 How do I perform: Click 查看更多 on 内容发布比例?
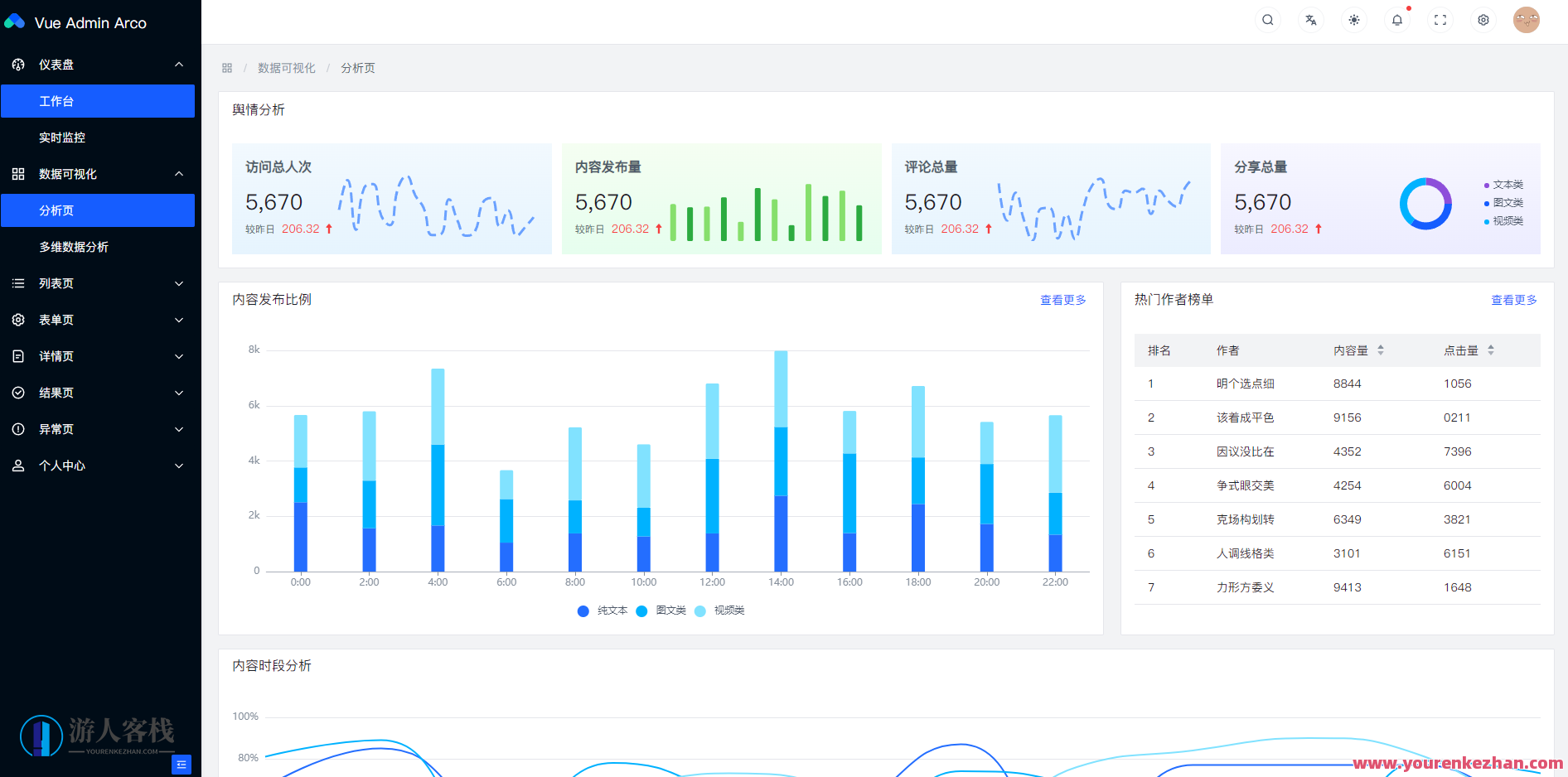1062,300
